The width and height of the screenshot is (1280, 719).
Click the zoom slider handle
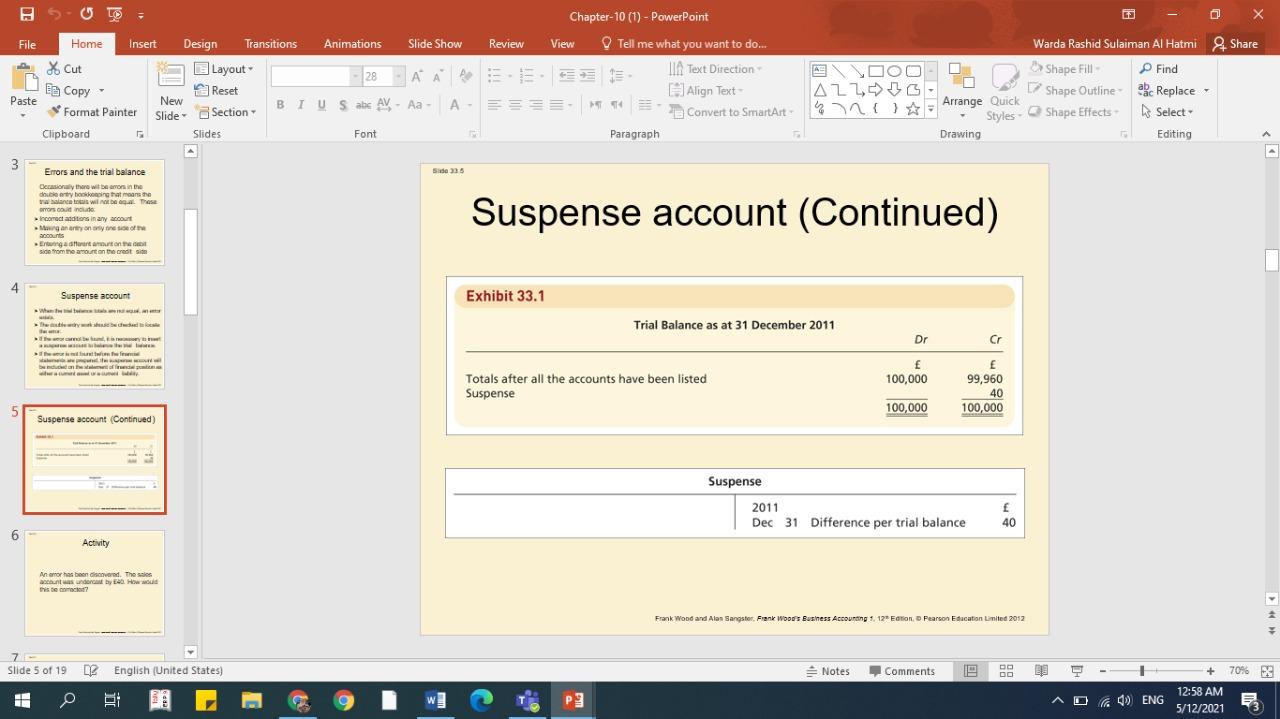click(x=1142, y=671)
